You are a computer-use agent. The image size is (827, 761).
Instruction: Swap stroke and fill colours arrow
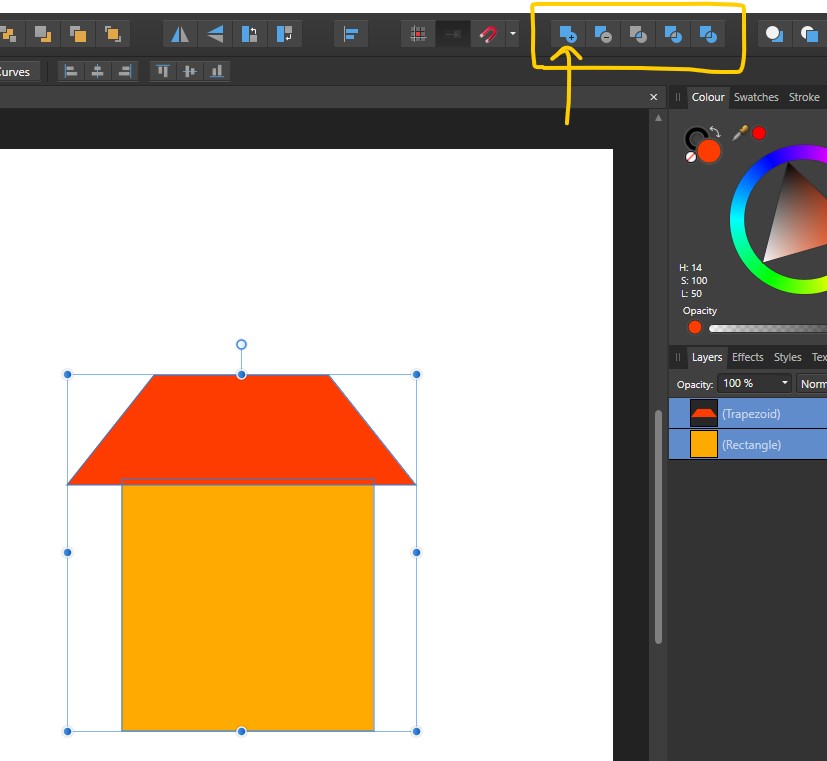(715, 131)
